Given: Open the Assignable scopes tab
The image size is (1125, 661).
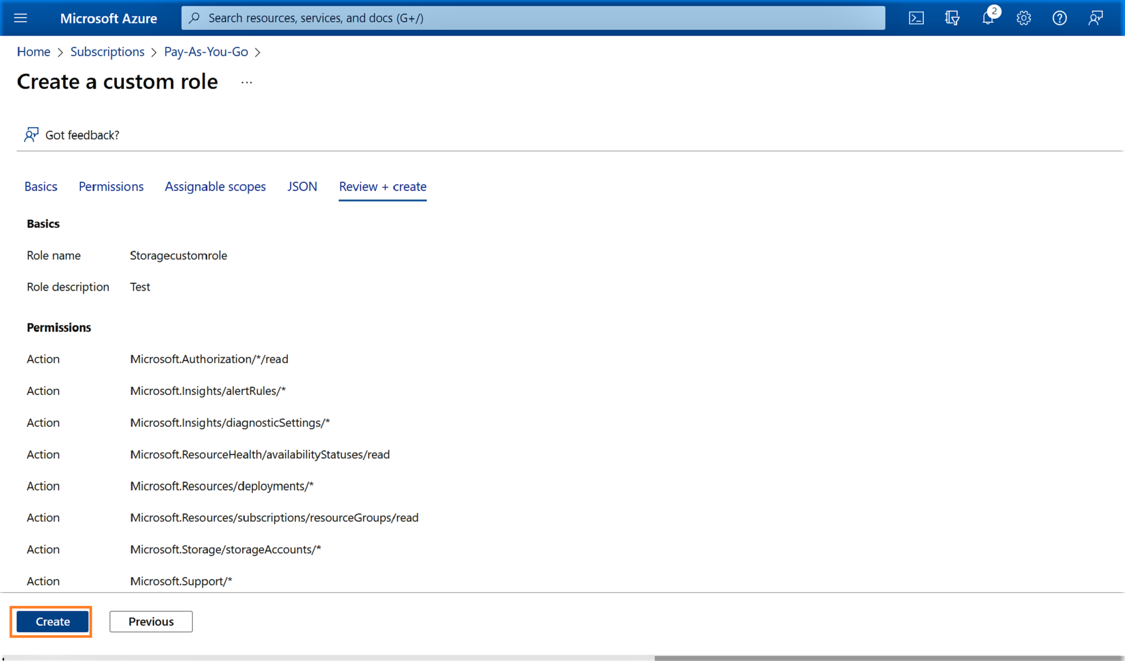Looking at the screenshot, I should [215, 187].
